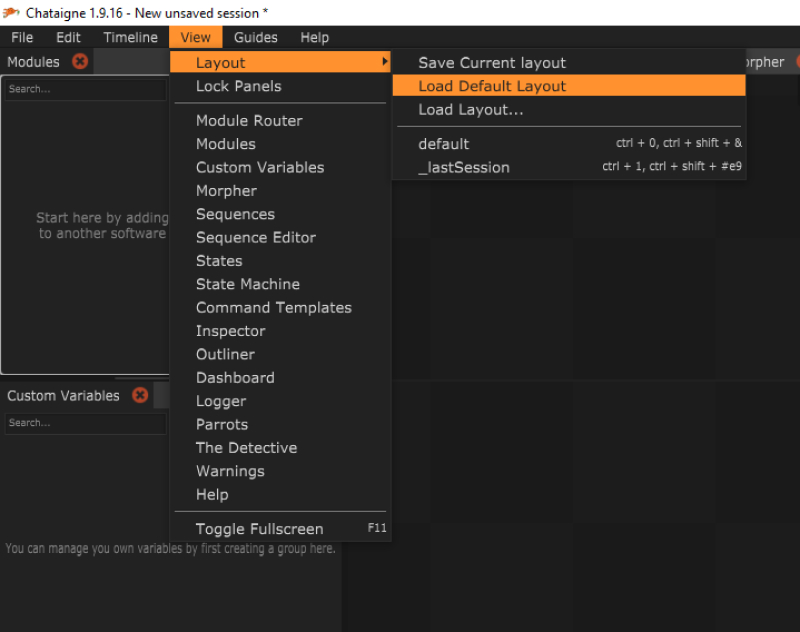
Task: Open The Detective panel
Action: [x=246, y=448]
